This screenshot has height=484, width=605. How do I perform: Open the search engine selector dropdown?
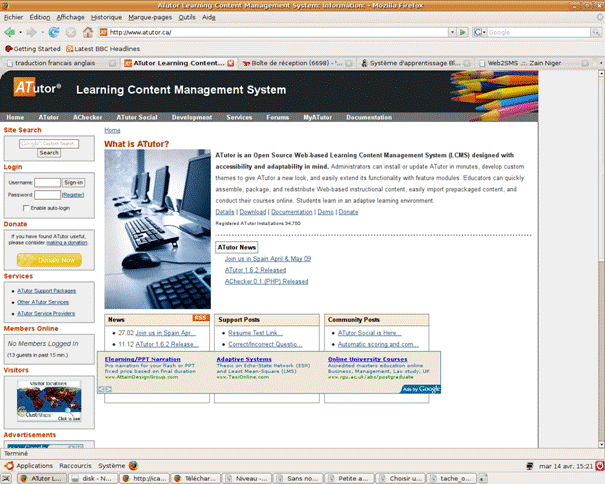pos(476,32)
